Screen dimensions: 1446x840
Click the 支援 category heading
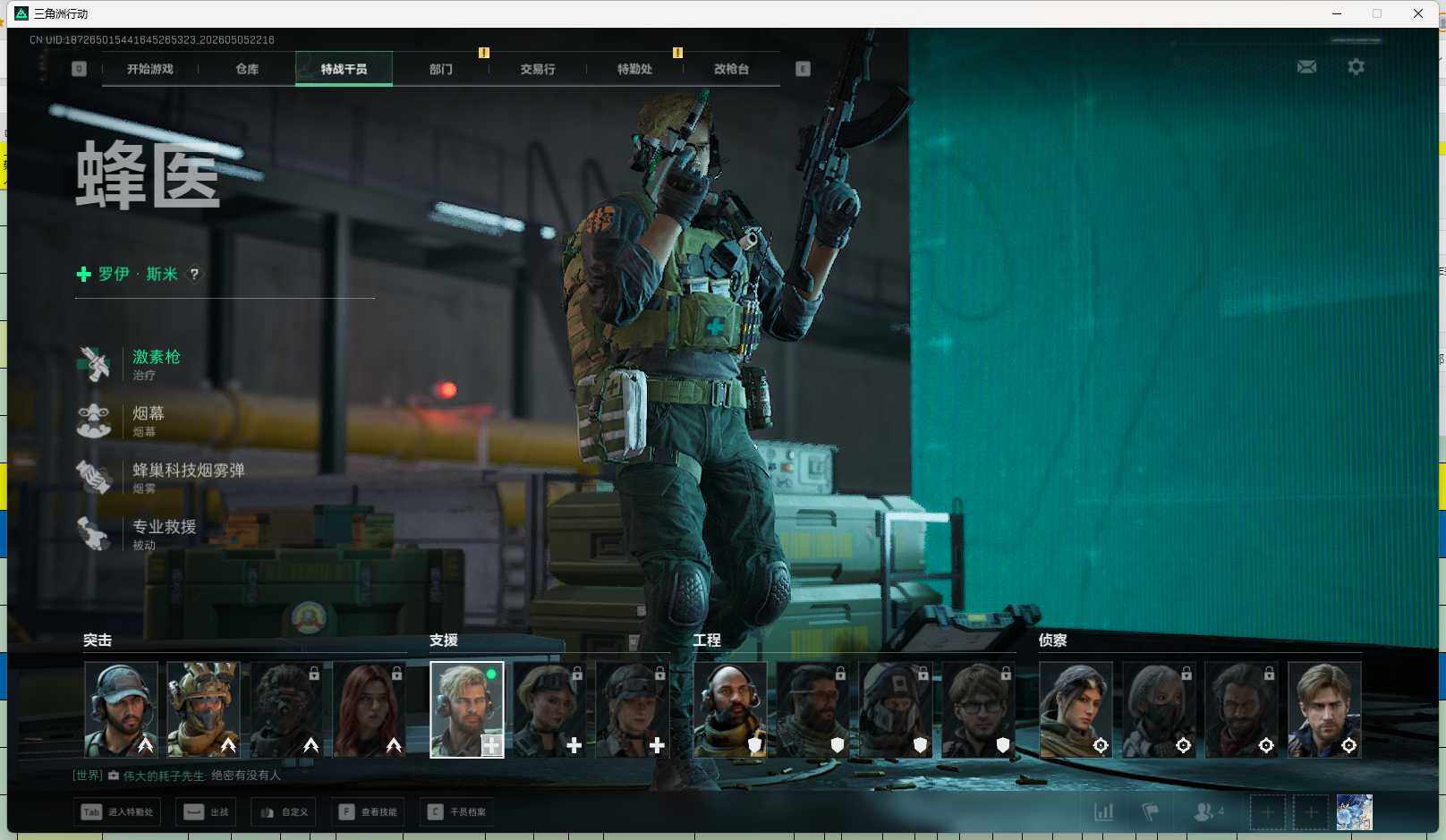coord(444,641)
